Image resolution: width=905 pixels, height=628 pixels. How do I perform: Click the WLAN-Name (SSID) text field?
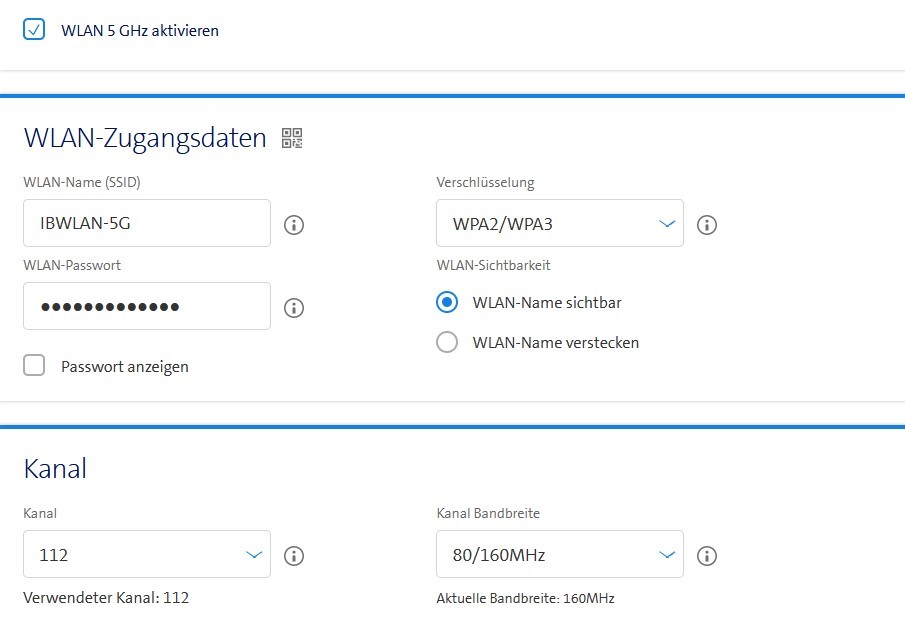click(146, 223)
